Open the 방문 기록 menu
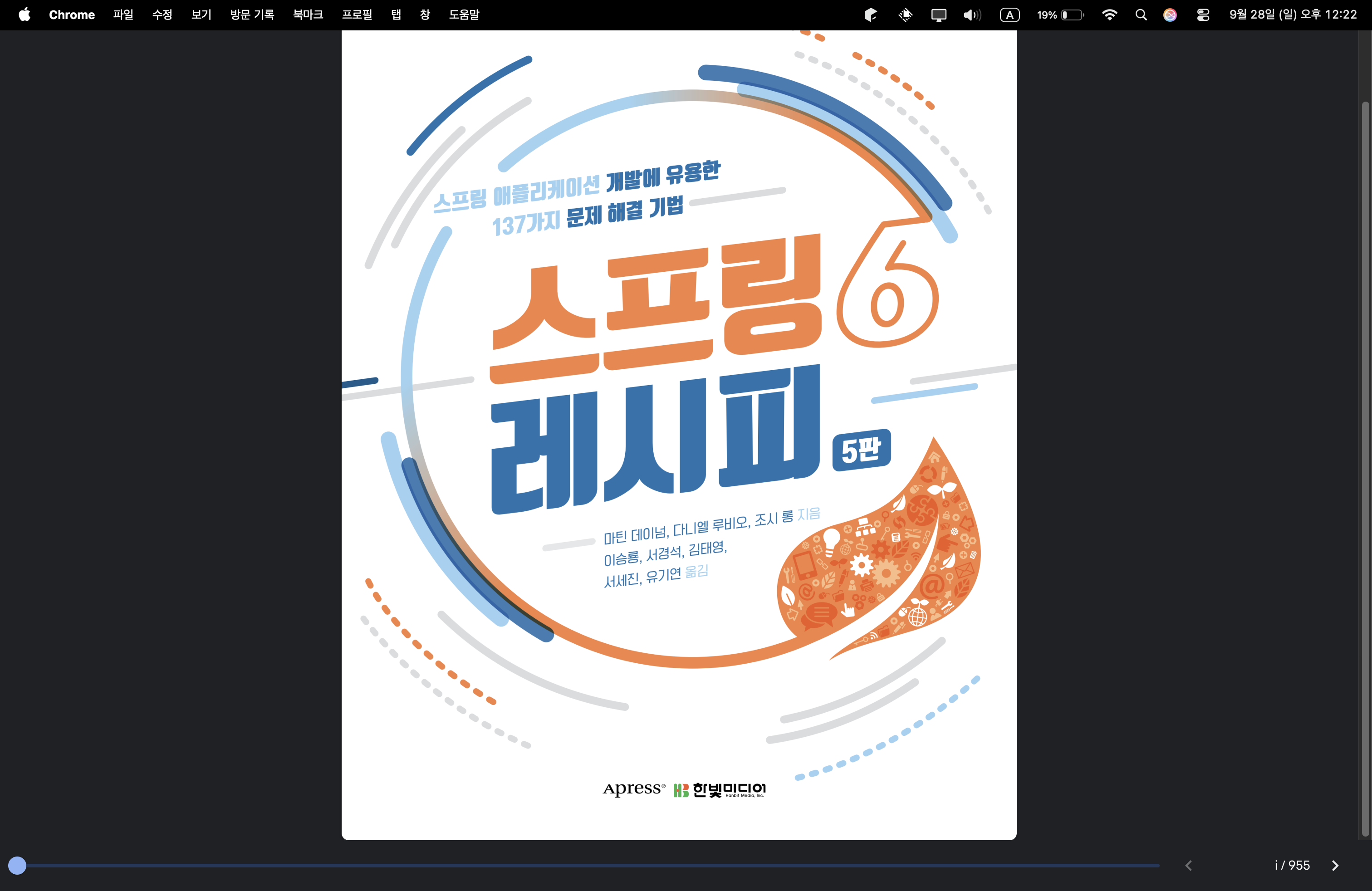This screenshot has width=1372, height=891. [x=252, y=15]
